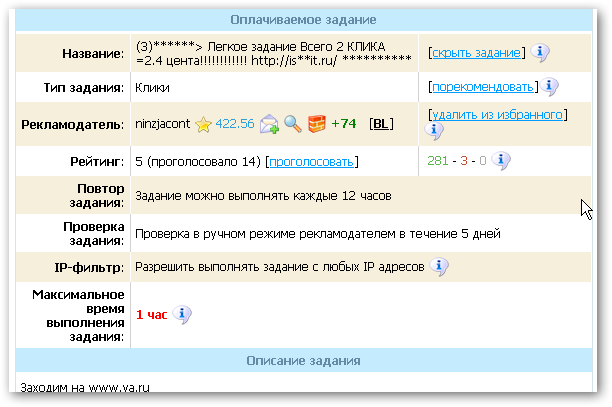Click the 'удалить из избранного' link
Image resolution: width=612 pixels, height=407 pixels.
496,115
